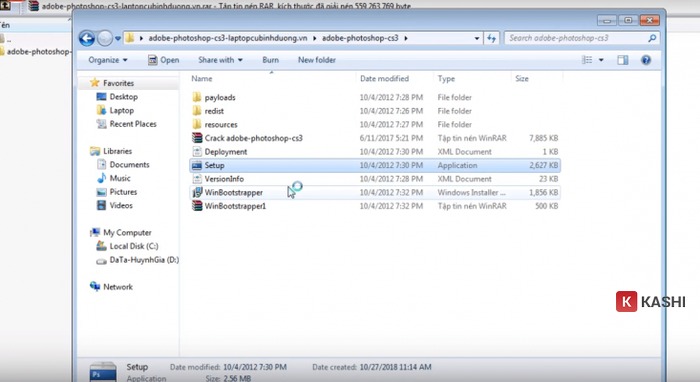Create a New folder
The height and width of the screenshot is (382, 700).
click(x=317, y=60)
